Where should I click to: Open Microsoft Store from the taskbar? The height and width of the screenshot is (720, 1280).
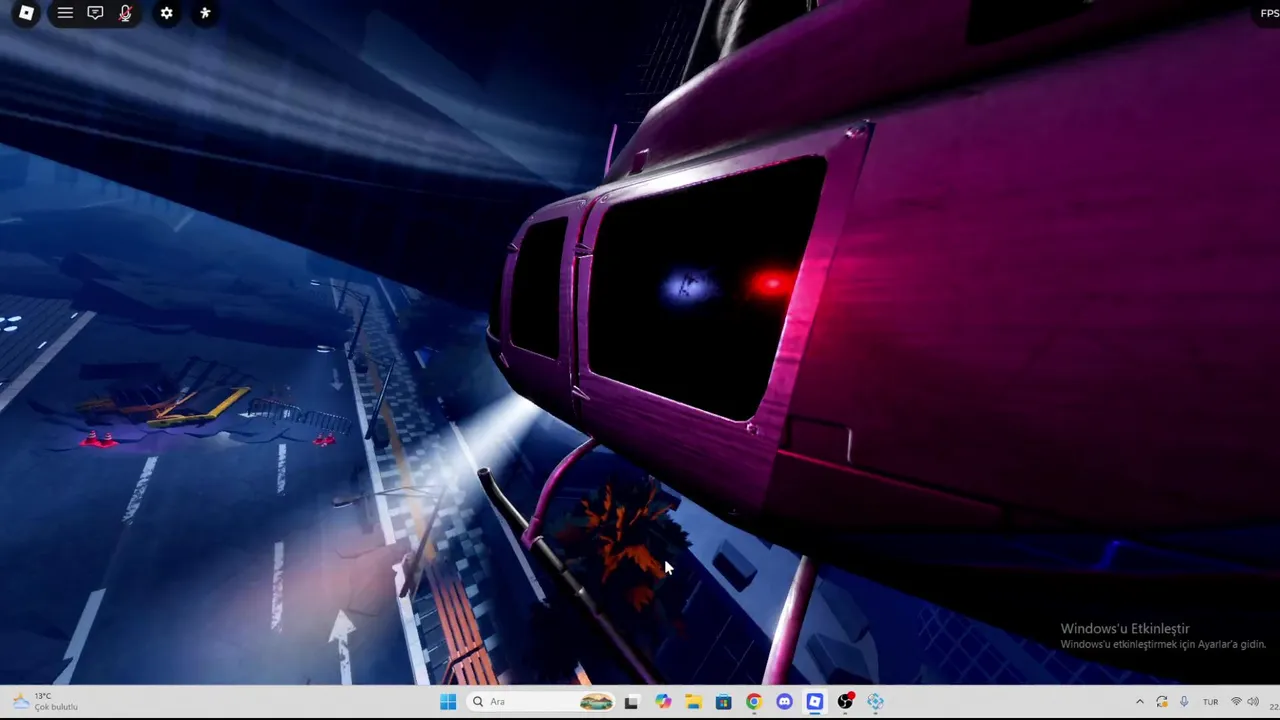[x=723, y=702]
